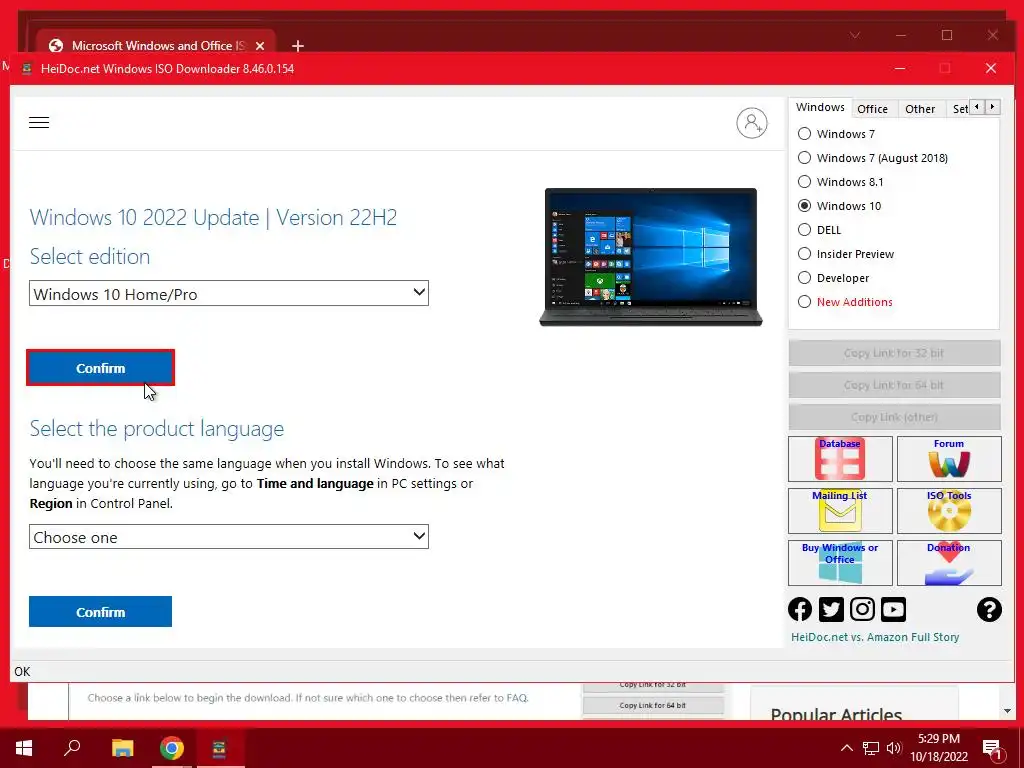Open the Donation tile

(x=949, y=563)
